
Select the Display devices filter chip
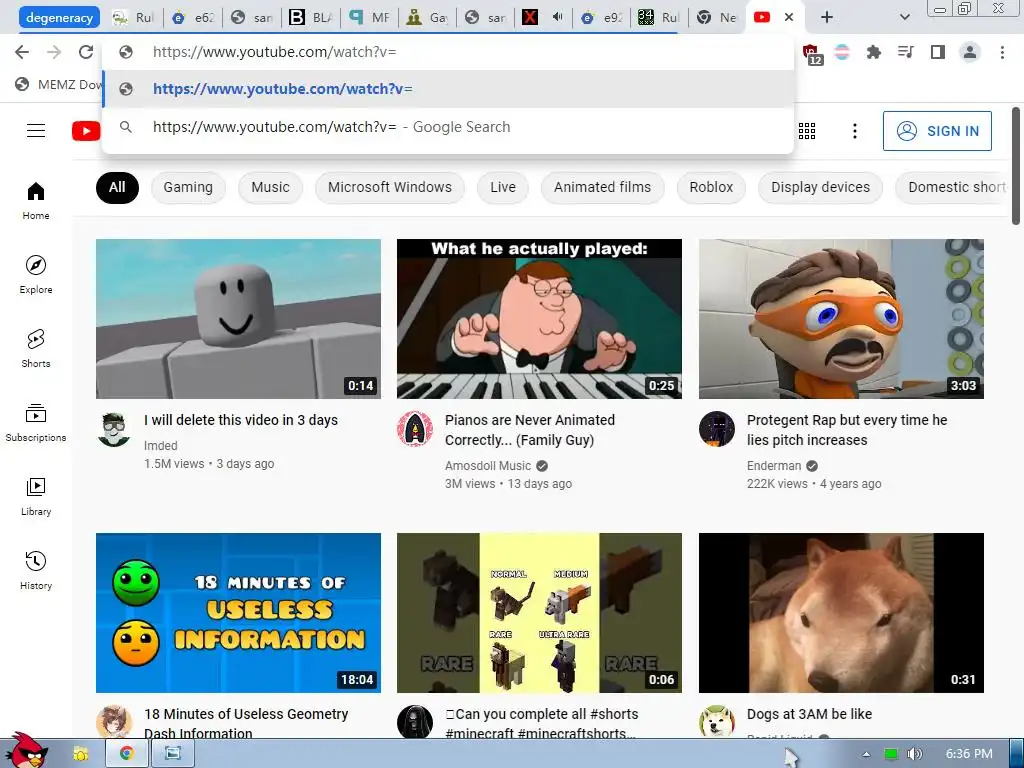[820, 187]
